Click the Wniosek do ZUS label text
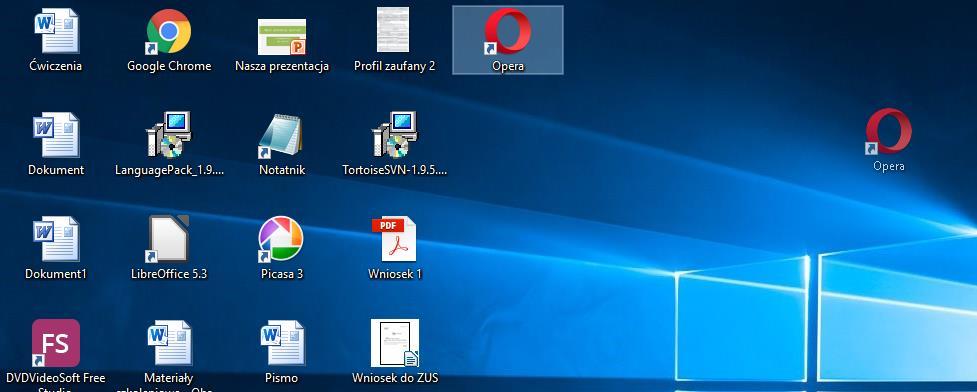Viewport: 977px width, 392px height. point(395,378)
